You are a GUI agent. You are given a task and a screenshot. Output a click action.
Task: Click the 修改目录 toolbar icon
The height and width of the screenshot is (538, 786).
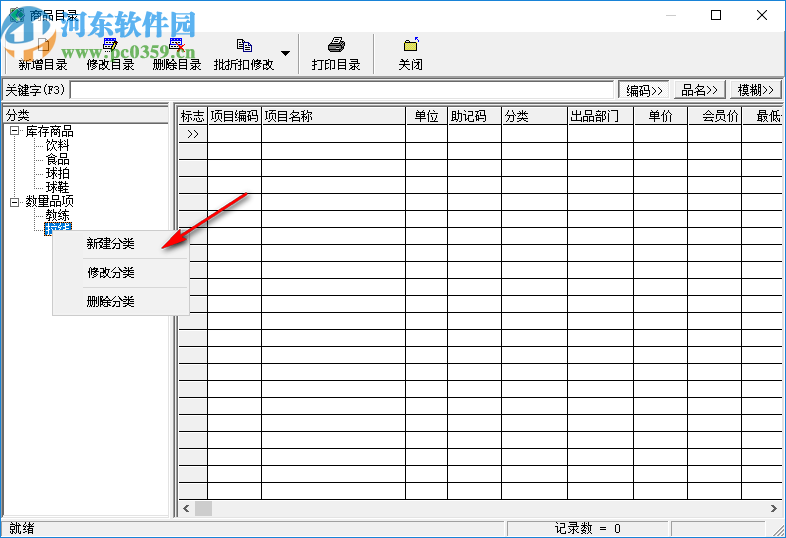(x=110, y=45)
